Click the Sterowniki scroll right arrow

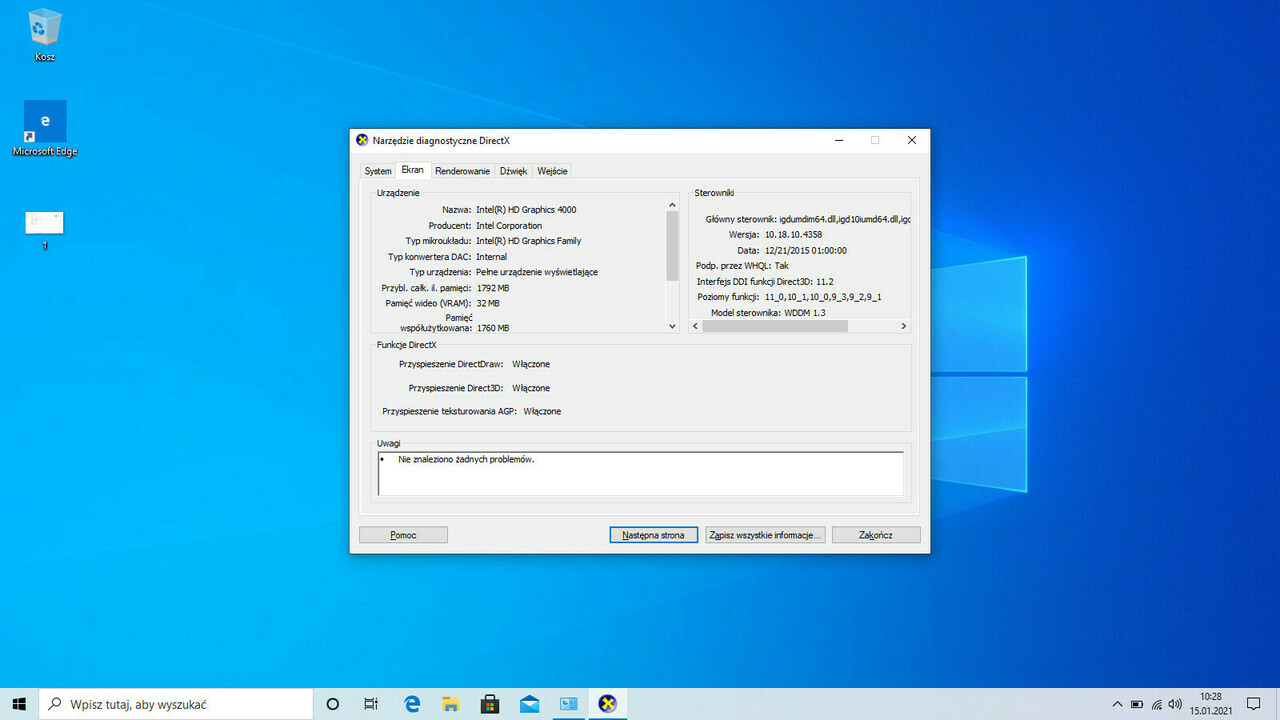coord(903,326)
